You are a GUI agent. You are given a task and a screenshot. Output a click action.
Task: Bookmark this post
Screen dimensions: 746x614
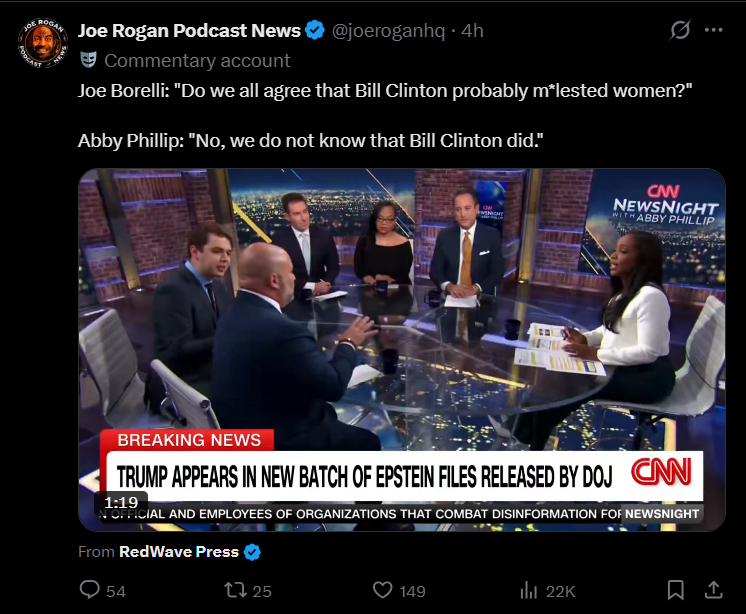676,590
